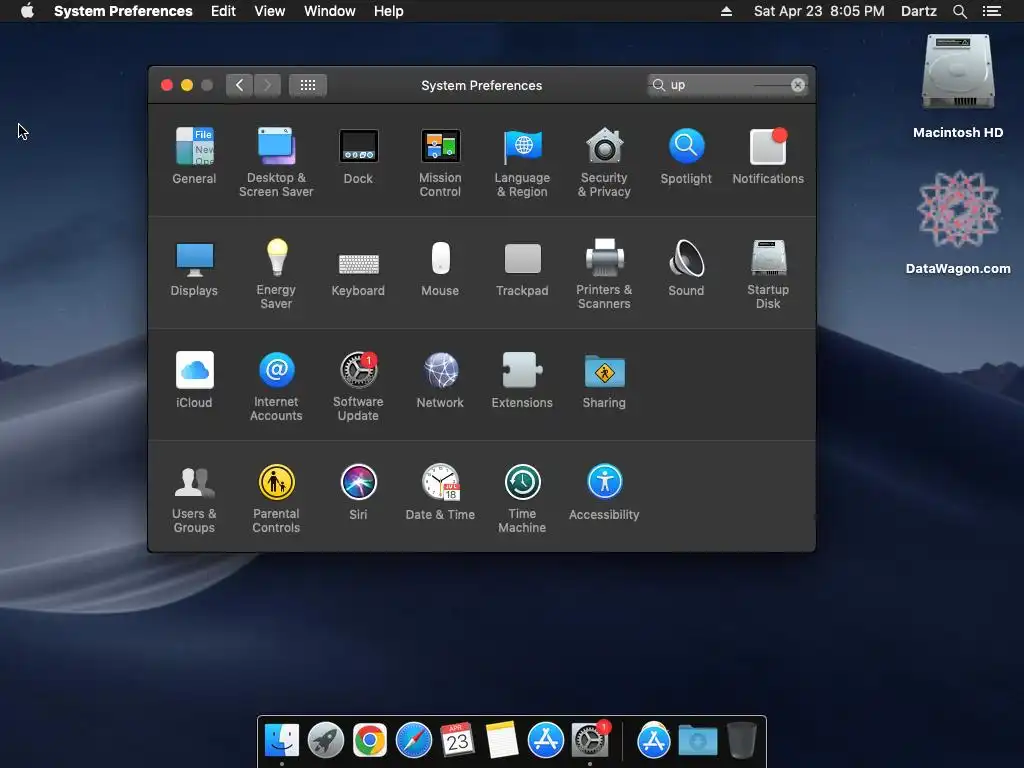
Task: Open the Extensions preference pane
Action: pyautogui.click(x=522, y=380)
